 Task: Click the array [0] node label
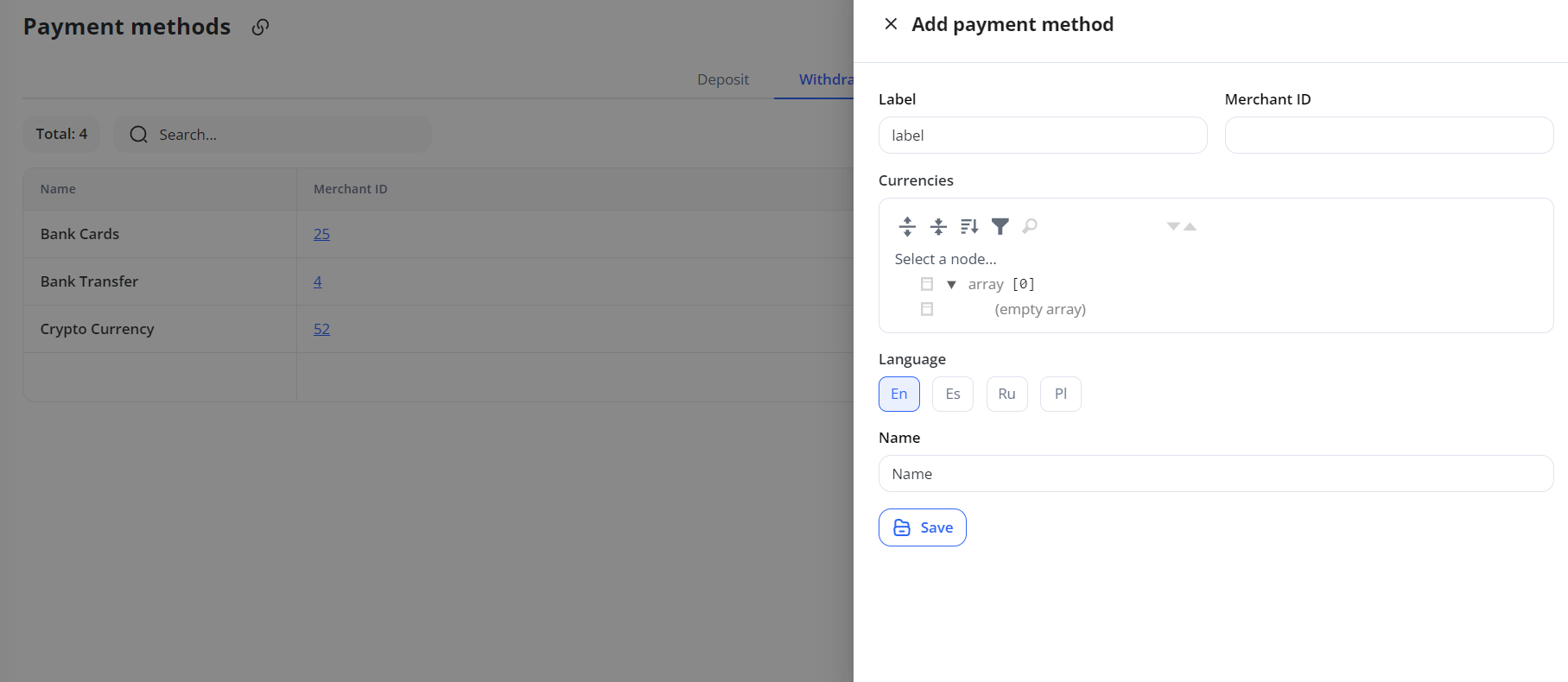[x=1001, y=284]
